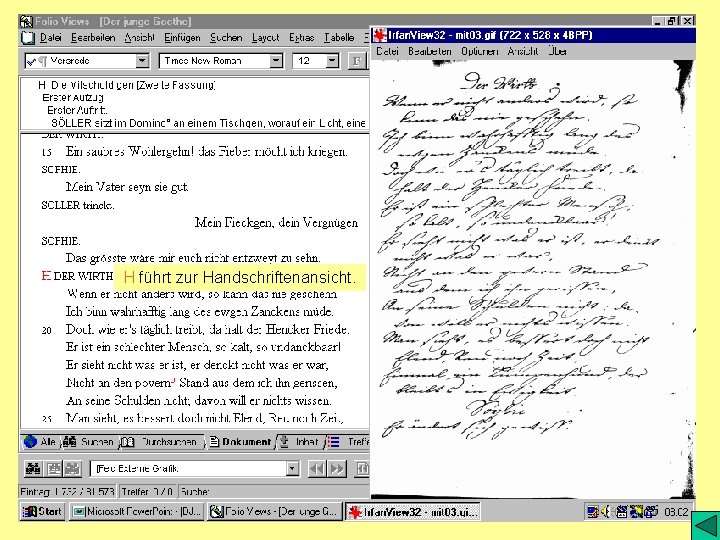Open the Windows Start button

(43, 512)
